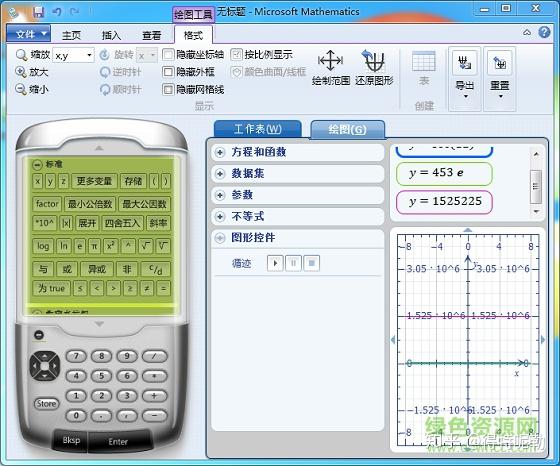The image size is (560, 466).
Task: Open the 文件 file menu
Action: point(29,34)
